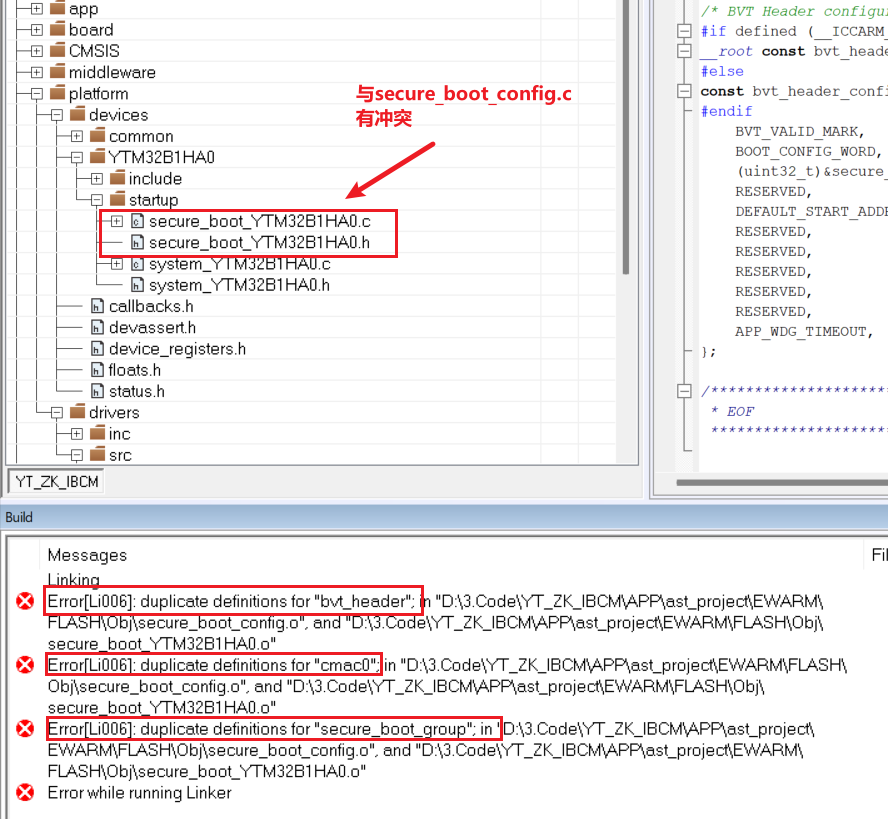
Task: Click the secure_boot_group error icon
Action: coord(25,728)
